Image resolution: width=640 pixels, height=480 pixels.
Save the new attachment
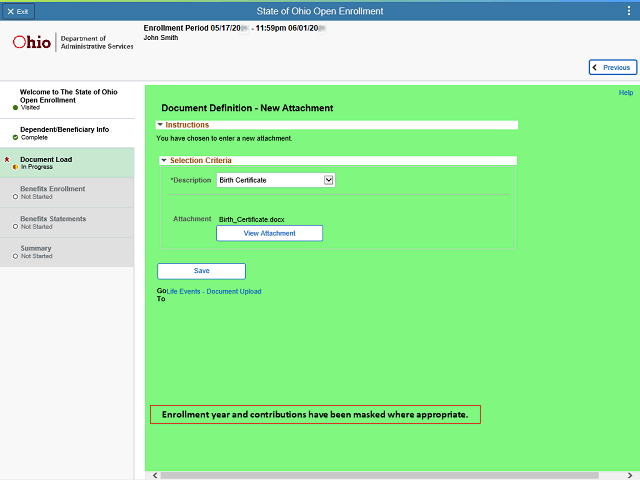point(201,271)
